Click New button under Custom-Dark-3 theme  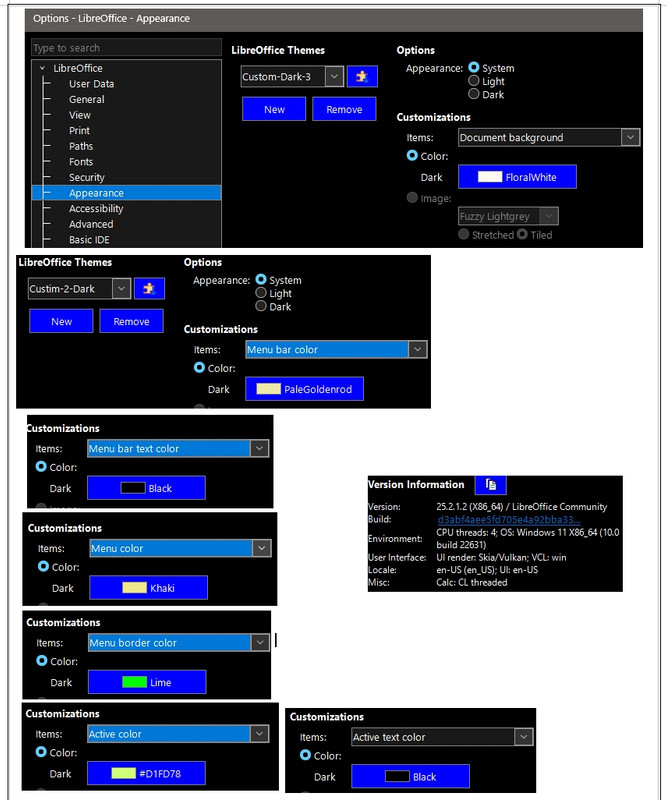(274, 109)
